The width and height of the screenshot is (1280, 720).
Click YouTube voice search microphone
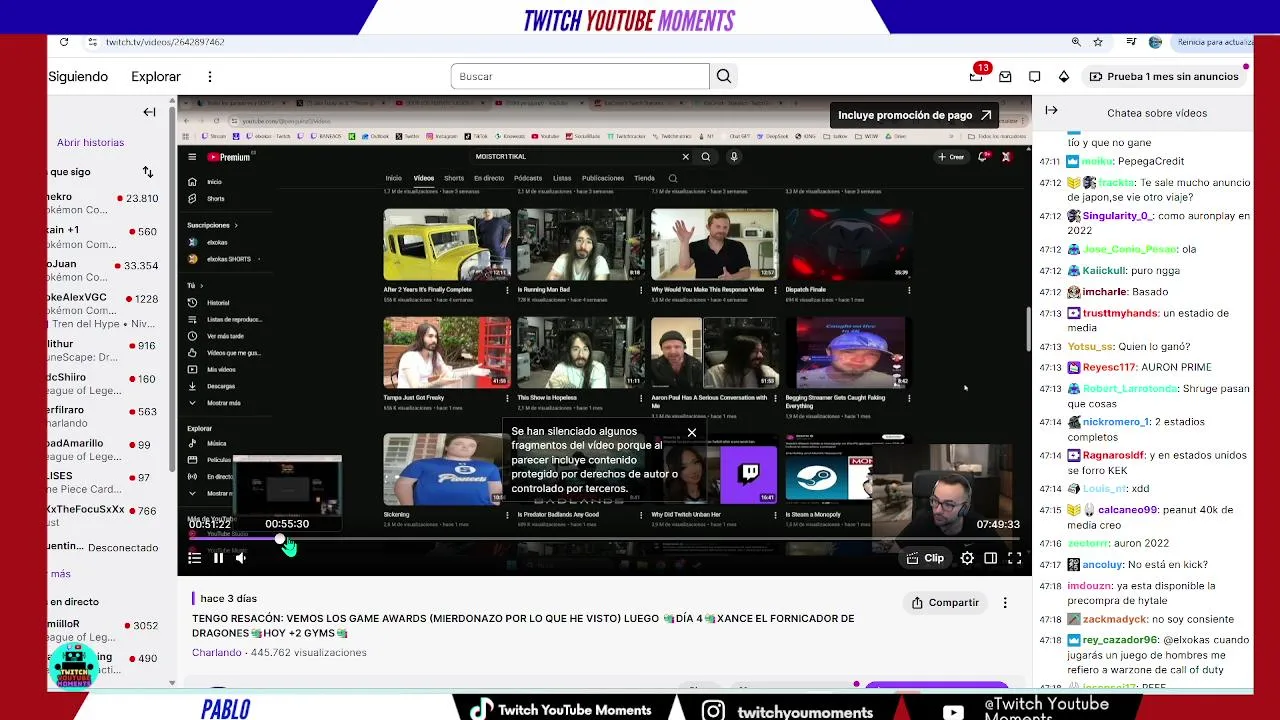pos(734,157)
